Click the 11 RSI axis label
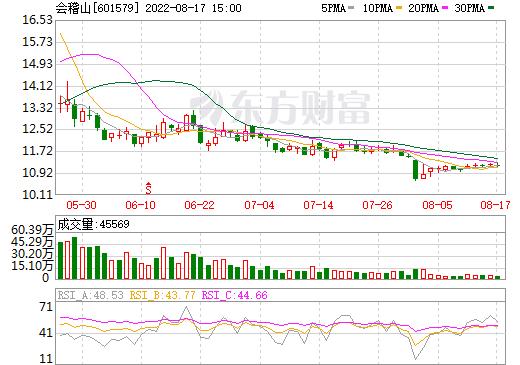Viewport: 520px width, 365px height. click(x=46, y=359)
